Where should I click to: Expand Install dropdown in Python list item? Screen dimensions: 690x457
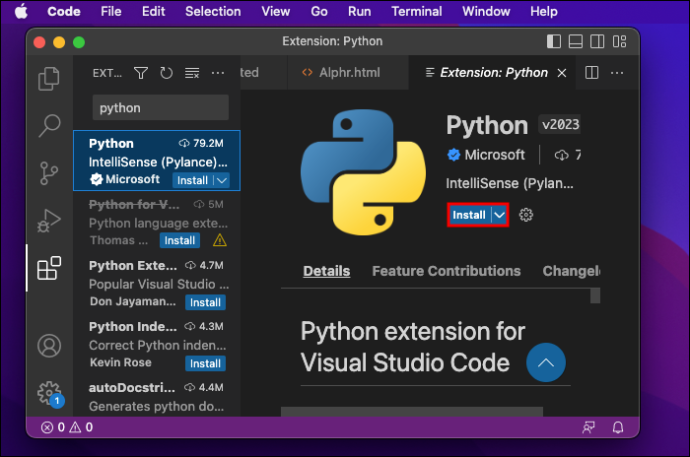(x=222, y=180)
